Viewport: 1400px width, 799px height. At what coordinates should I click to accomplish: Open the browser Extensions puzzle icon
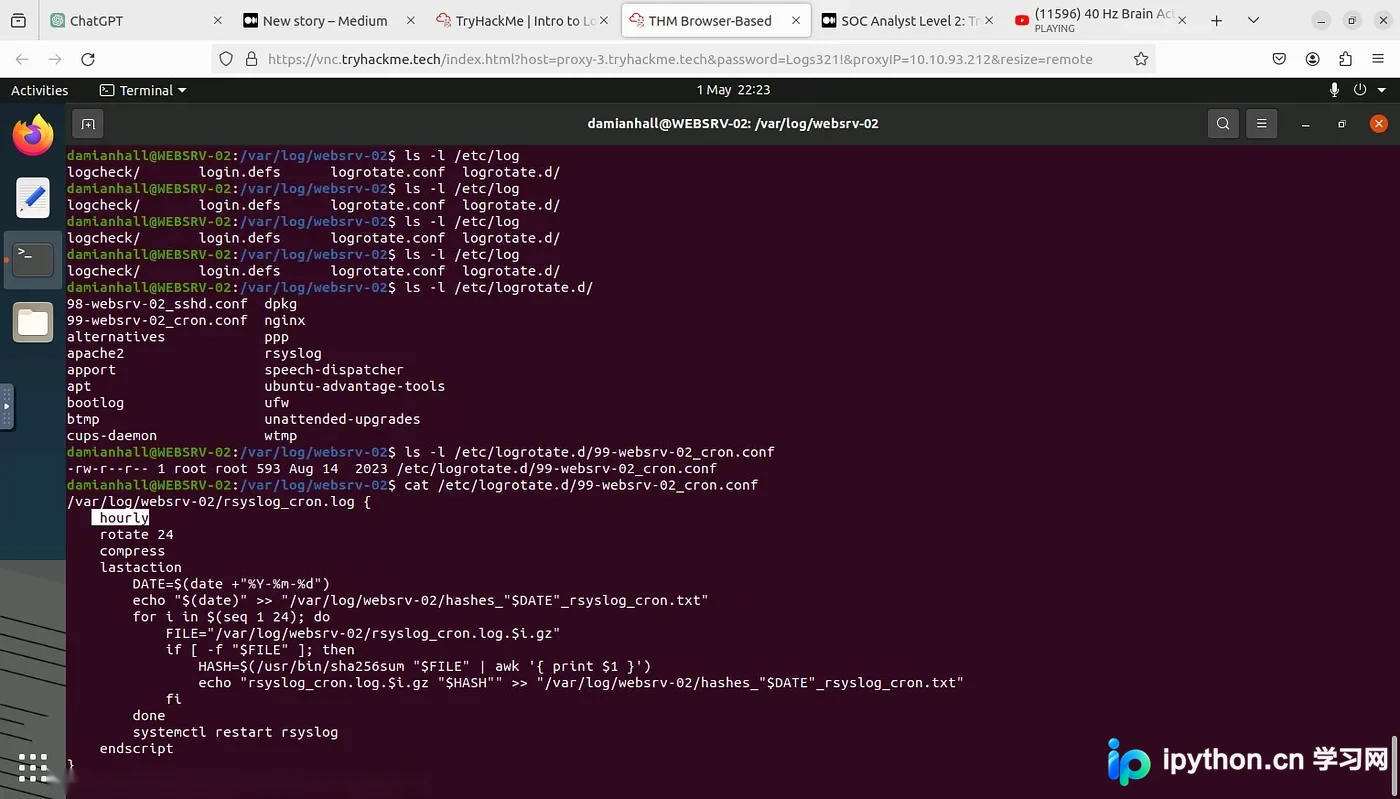tap(1346, 59)
